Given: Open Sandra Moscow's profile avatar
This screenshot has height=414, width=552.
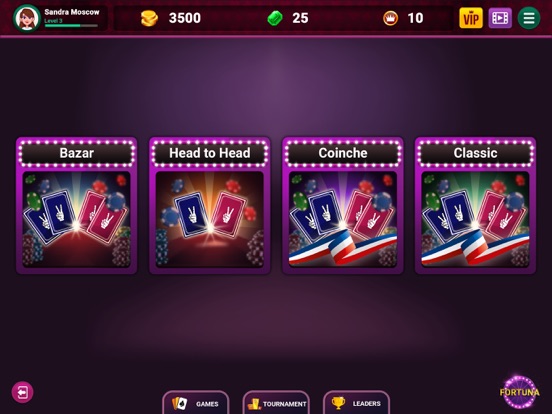Looking at the screenshot, I should [x=27, y=18].
